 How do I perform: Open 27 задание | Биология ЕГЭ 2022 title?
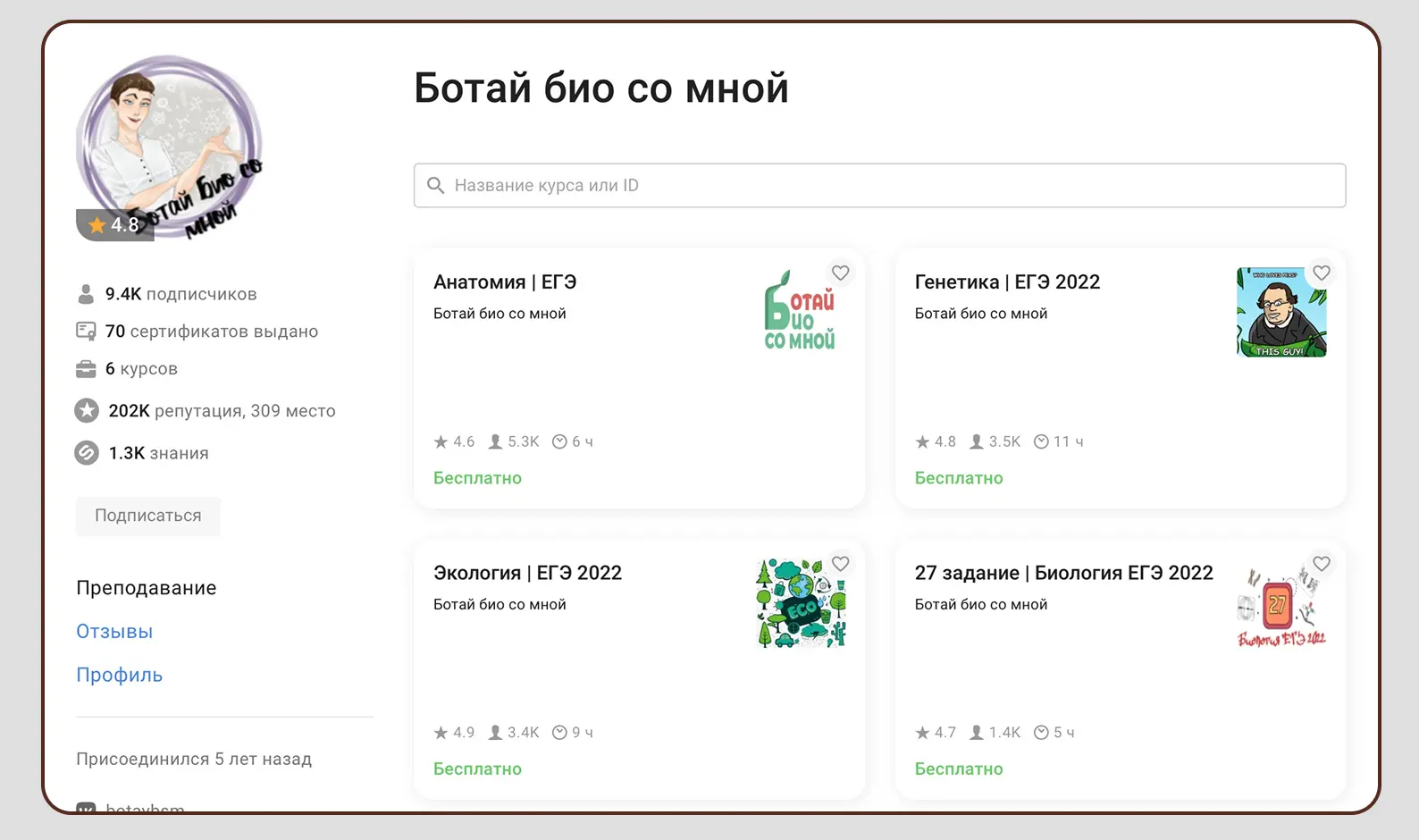point(1063,573)
